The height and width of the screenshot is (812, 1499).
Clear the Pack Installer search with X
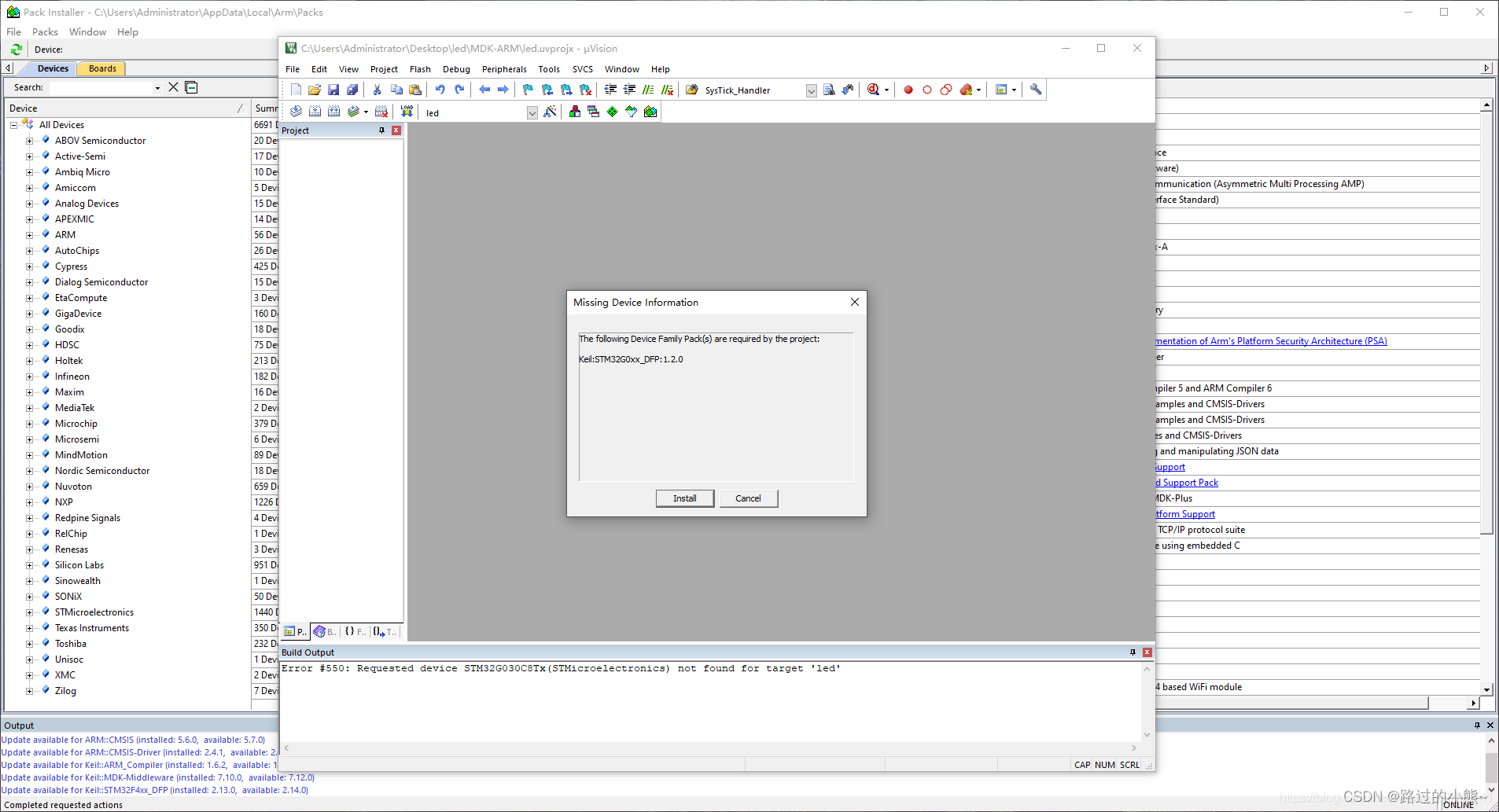[174, 87]
